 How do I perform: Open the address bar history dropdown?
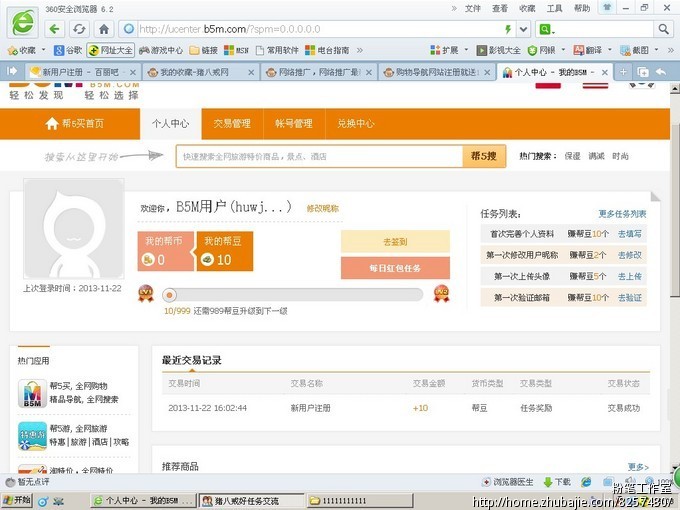pos(524,29)
